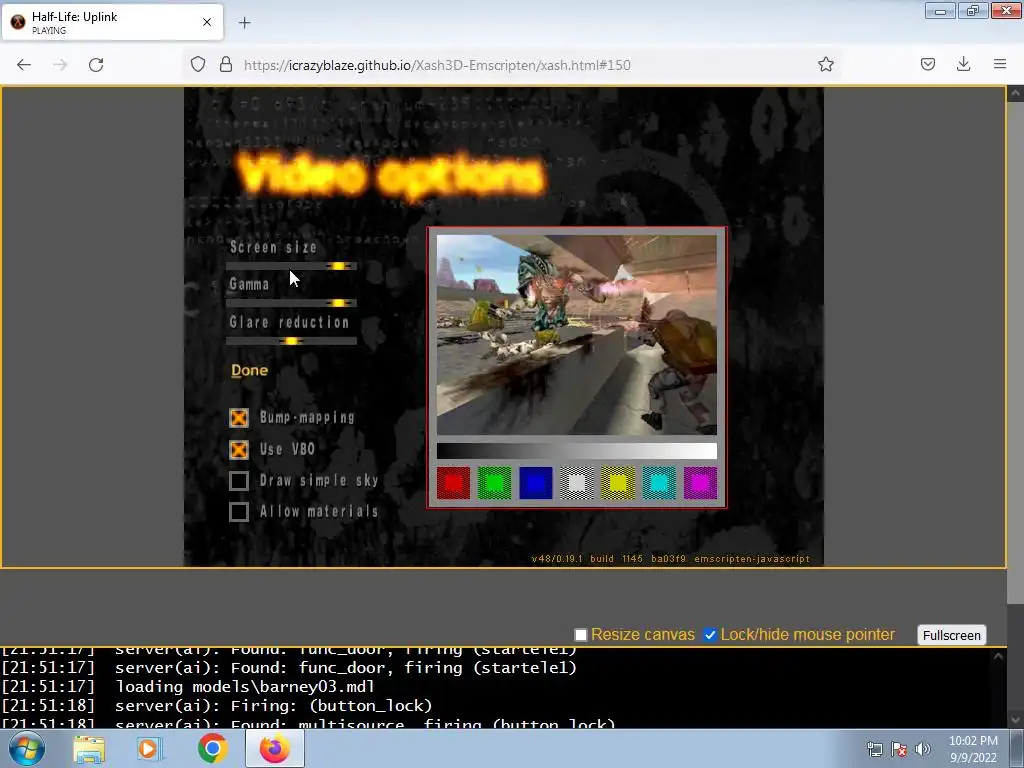Click the page scrollbar up arrow
This screenshot has height=768, width=1024.
tap(1015, 94)
